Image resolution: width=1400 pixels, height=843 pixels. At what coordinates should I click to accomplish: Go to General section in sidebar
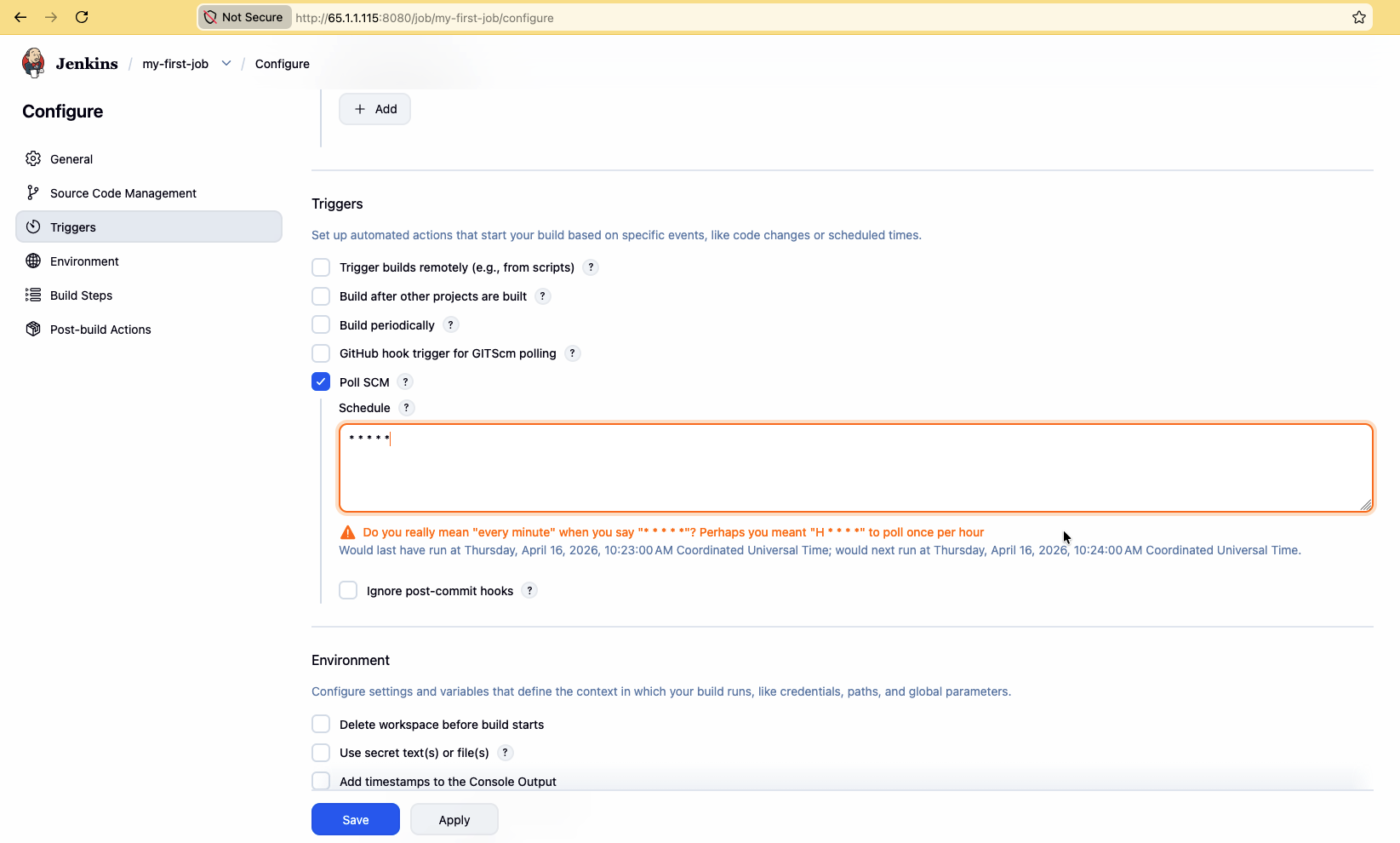point(149,159)
